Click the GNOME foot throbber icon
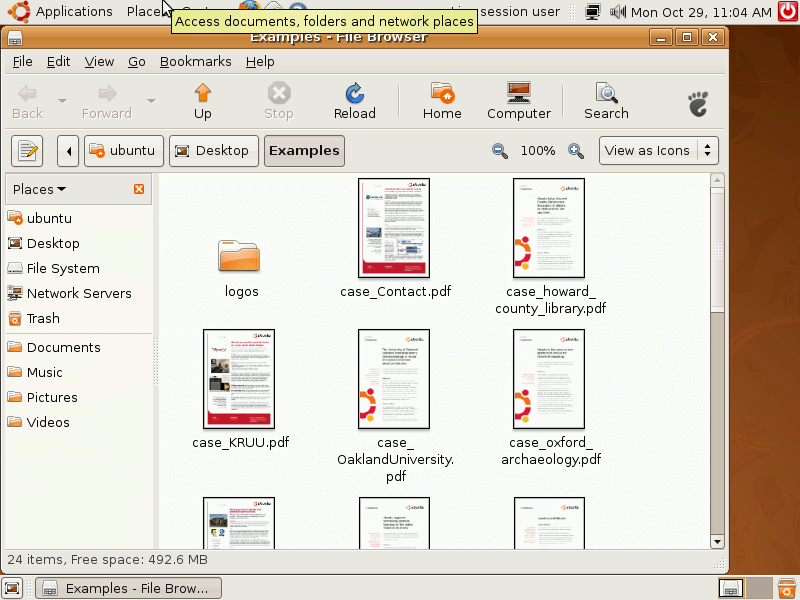The width and height of the screenshot is (800, 600). 698,104
